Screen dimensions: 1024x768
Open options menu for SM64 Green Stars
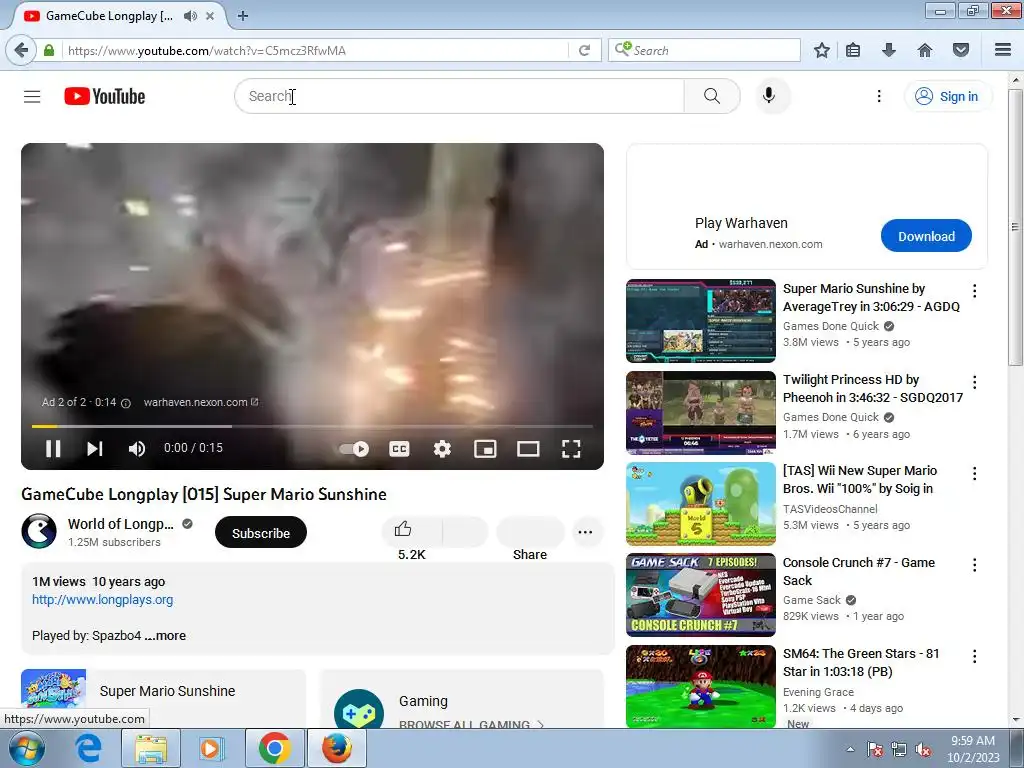coord(974,656)
